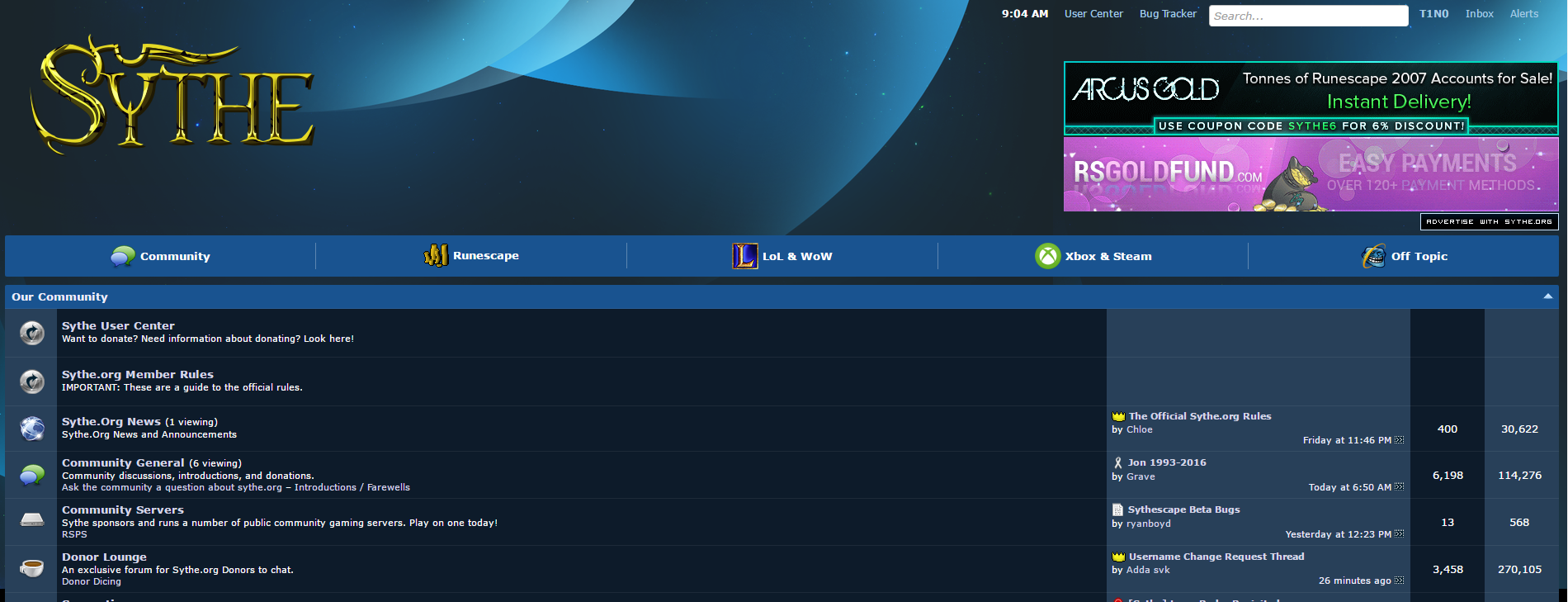This screenshot has height=602, width=1568.
Task: Click Community General post count 114,276
Action: click(x=1519, y=475)
